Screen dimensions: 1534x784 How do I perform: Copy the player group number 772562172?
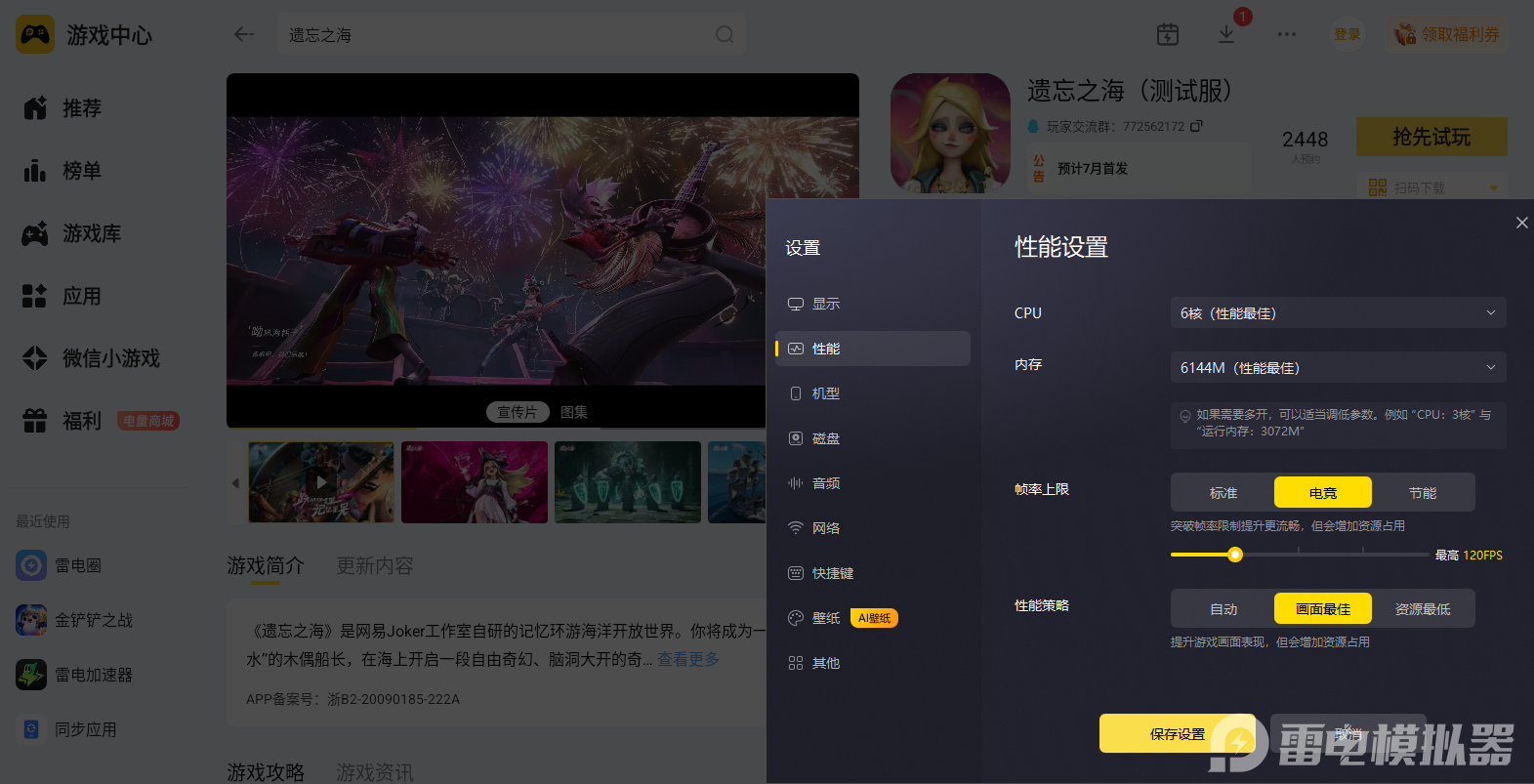1196,126
